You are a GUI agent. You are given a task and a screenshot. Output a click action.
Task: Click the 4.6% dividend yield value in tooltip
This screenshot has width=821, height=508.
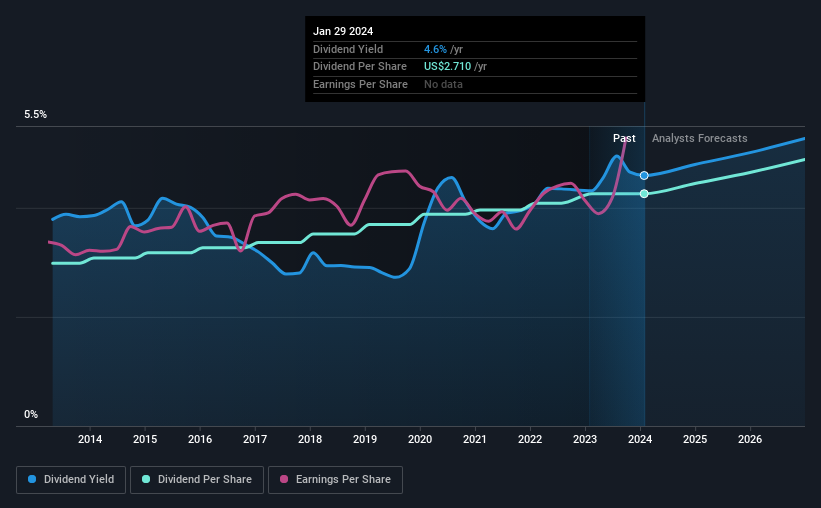click(x=435, y=49)
